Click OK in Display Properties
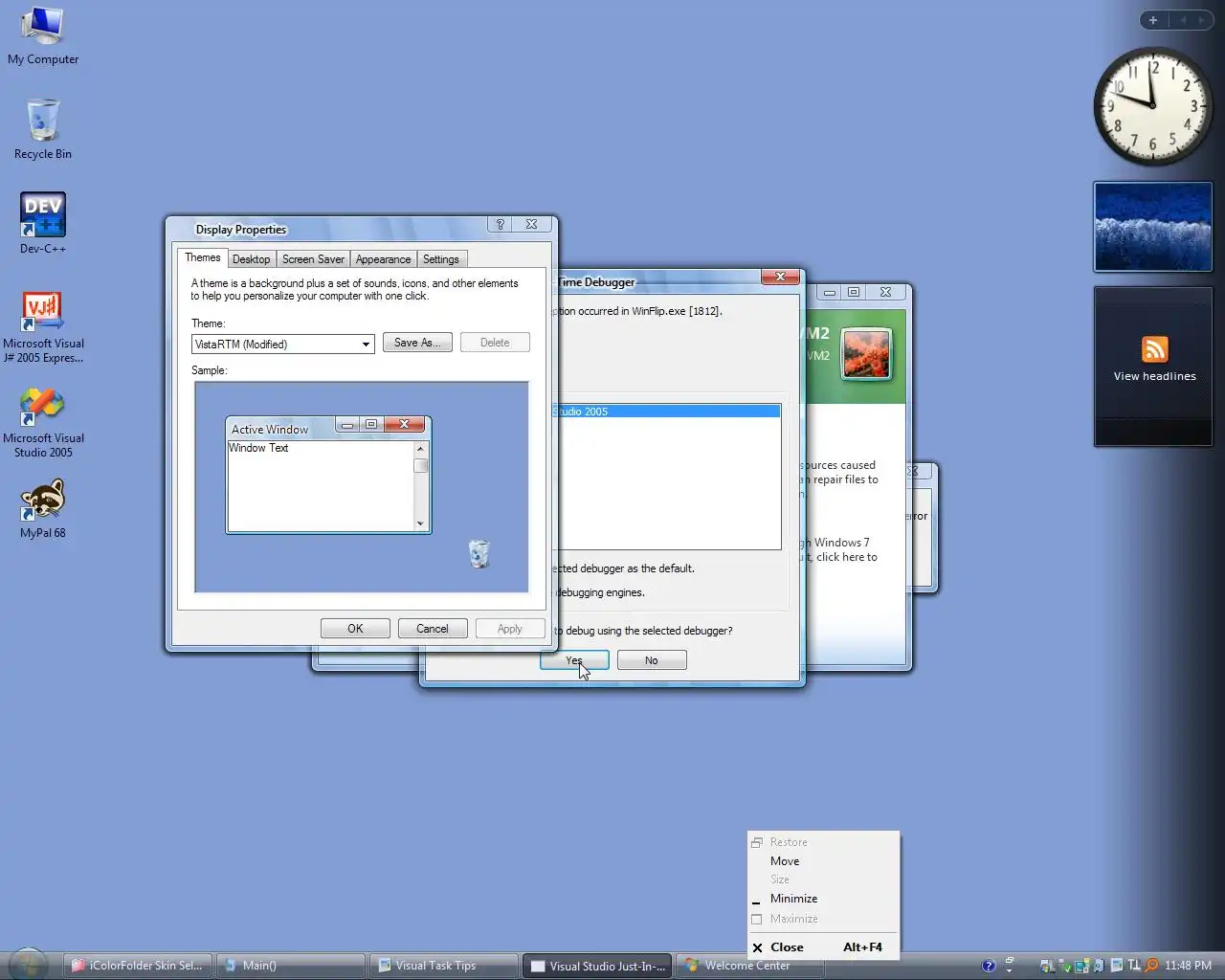The width and height of the screenshot is (1225, 980). point(355,629)
